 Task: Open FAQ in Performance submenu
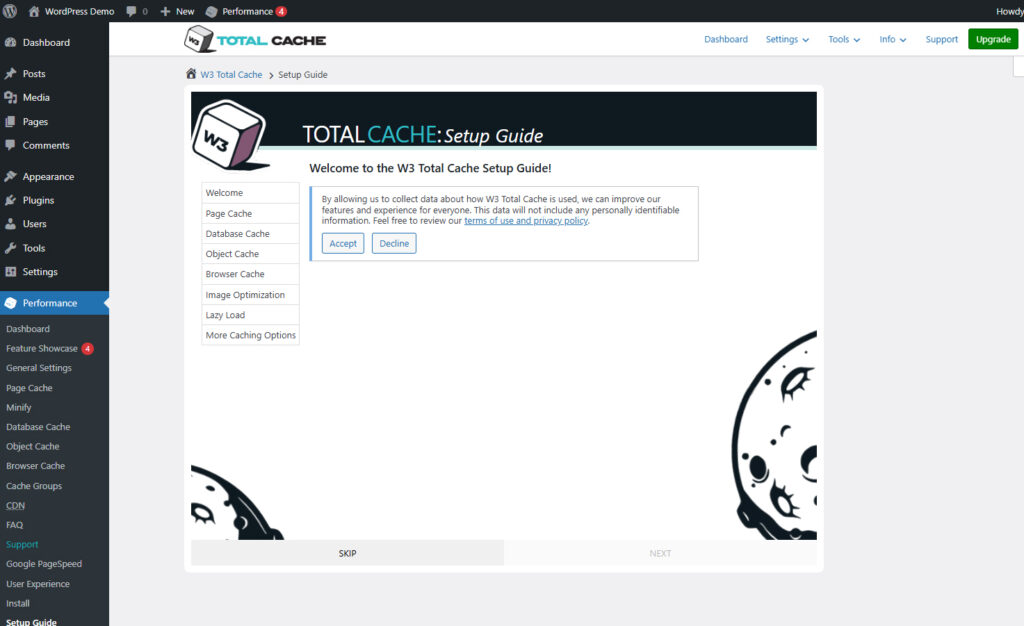[x=14, y=525]
